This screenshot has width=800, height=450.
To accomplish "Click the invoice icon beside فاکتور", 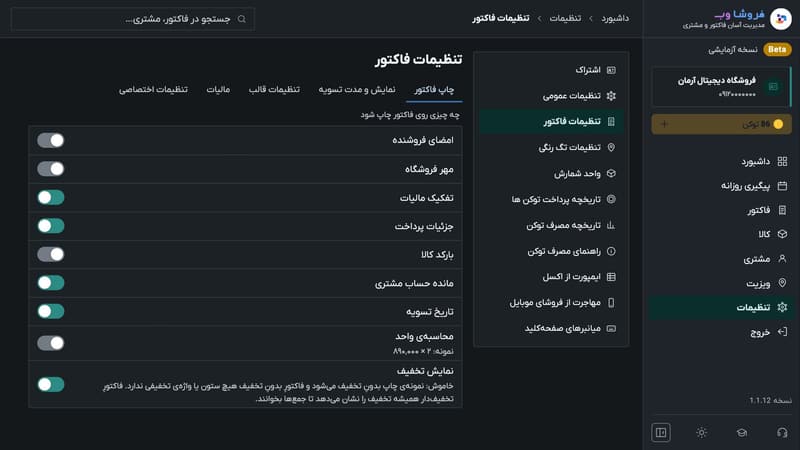I will (x=782, y=210).
